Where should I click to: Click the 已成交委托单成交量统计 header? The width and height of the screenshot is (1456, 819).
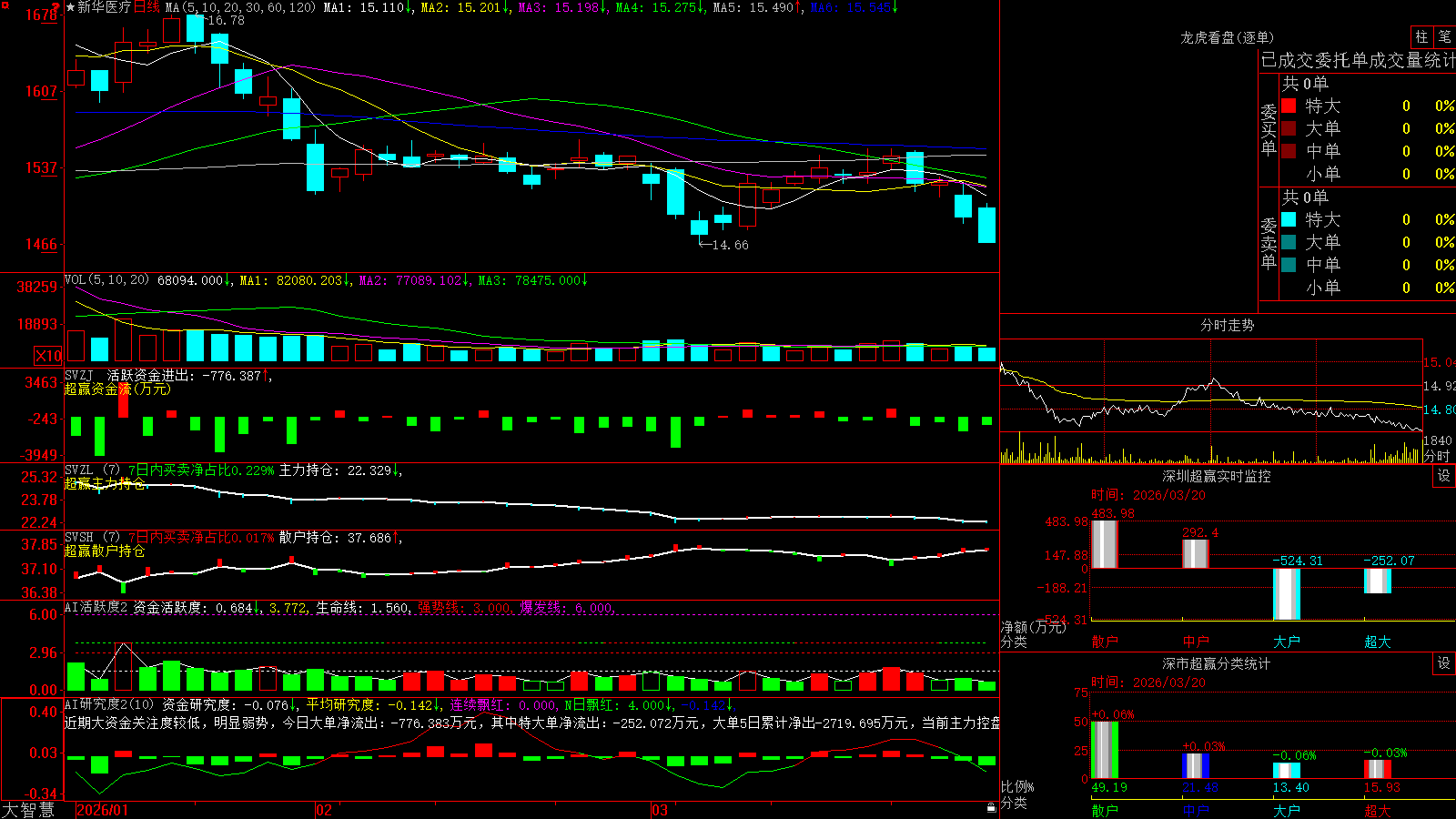click(1358, 60)
